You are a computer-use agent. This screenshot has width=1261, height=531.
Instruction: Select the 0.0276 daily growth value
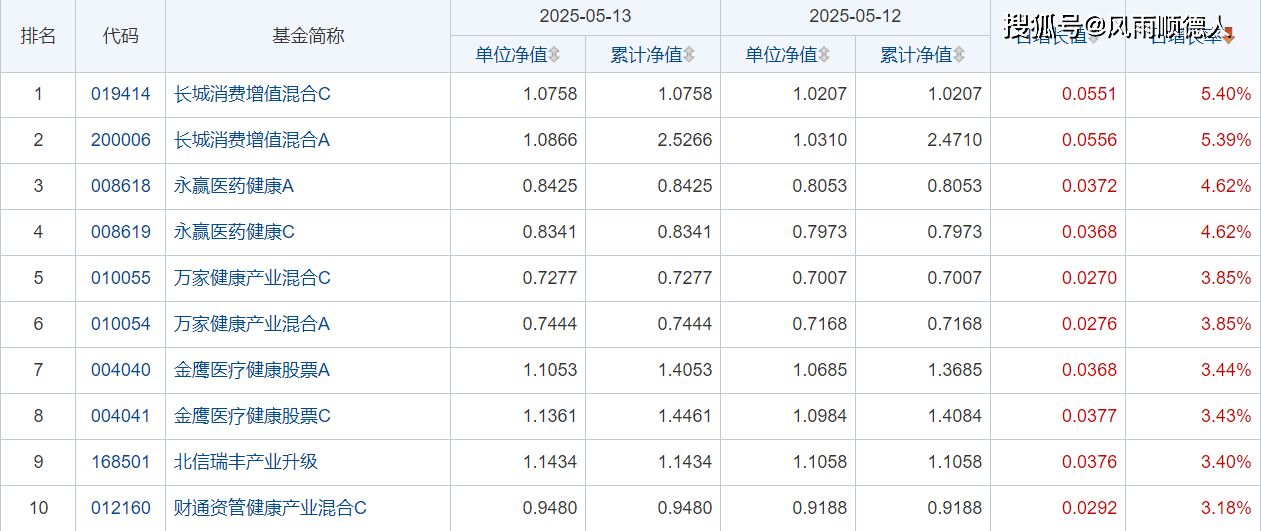coord(1089,324)
